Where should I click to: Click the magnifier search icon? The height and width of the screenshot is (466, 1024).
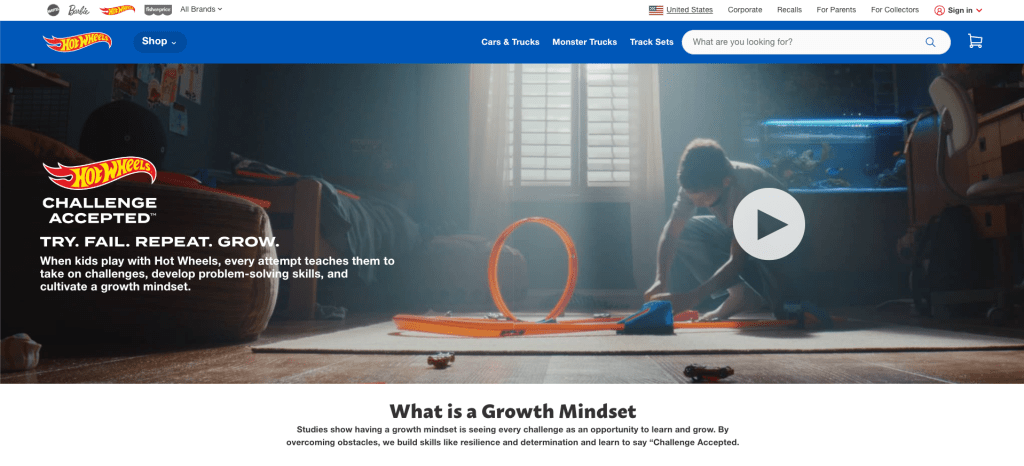[930, 42]
